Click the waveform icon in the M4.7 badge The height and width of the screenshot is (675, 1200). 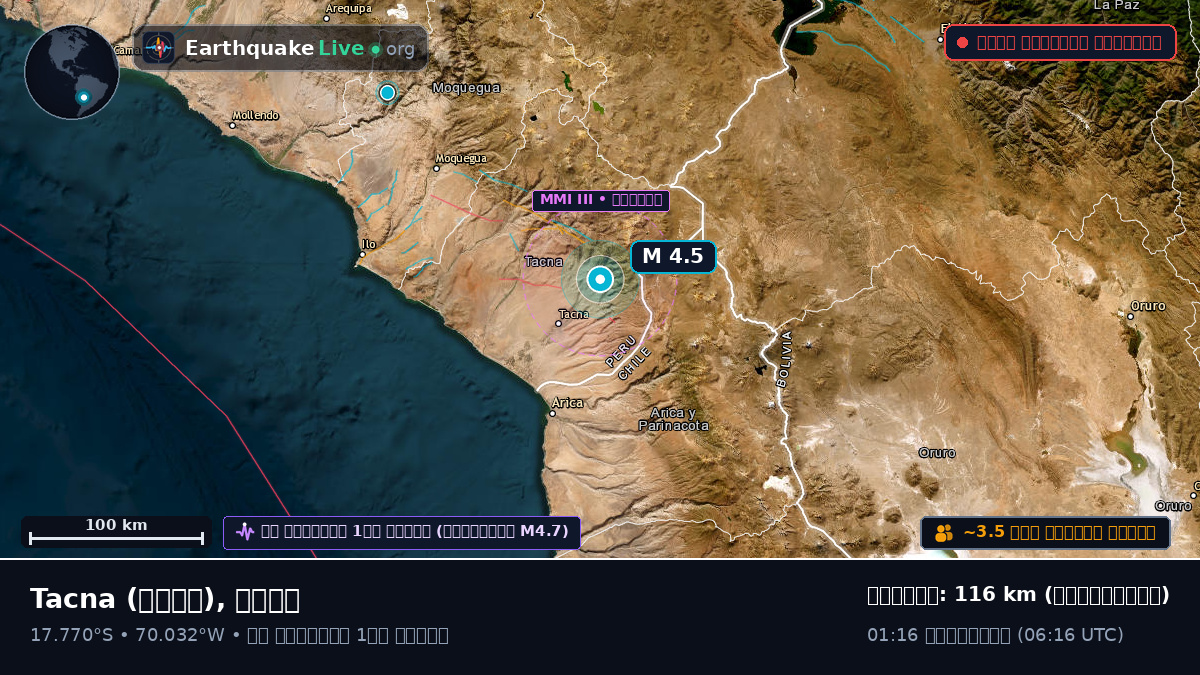click(245, 532)
